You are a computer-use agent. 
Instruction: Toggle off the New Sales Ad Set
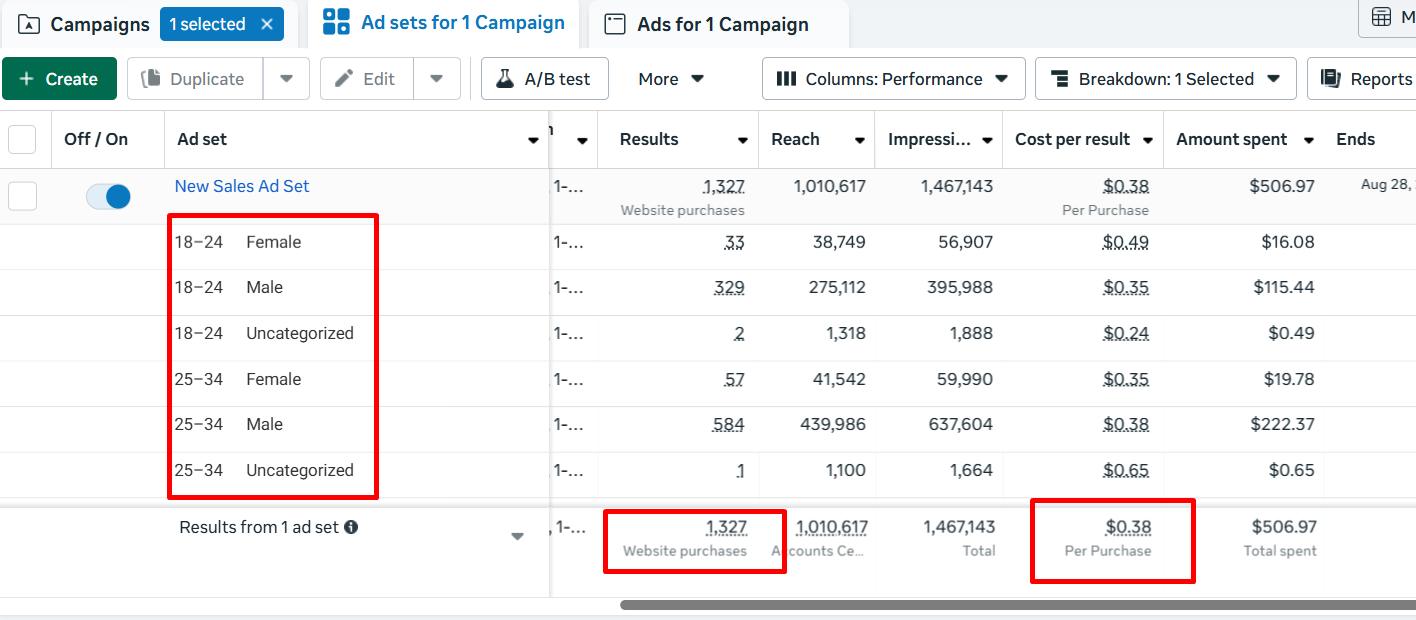pos(107,196)
